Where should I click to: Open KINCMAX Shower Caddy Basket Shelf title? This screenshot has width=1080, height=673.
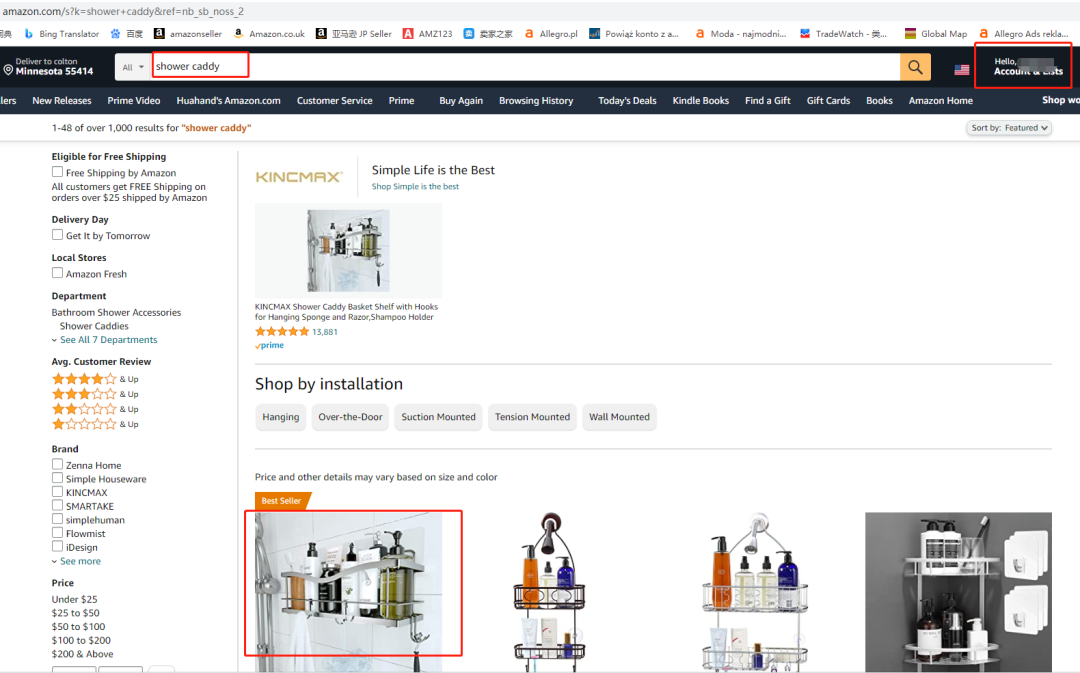pyautogui.click(x=346, y=312)
